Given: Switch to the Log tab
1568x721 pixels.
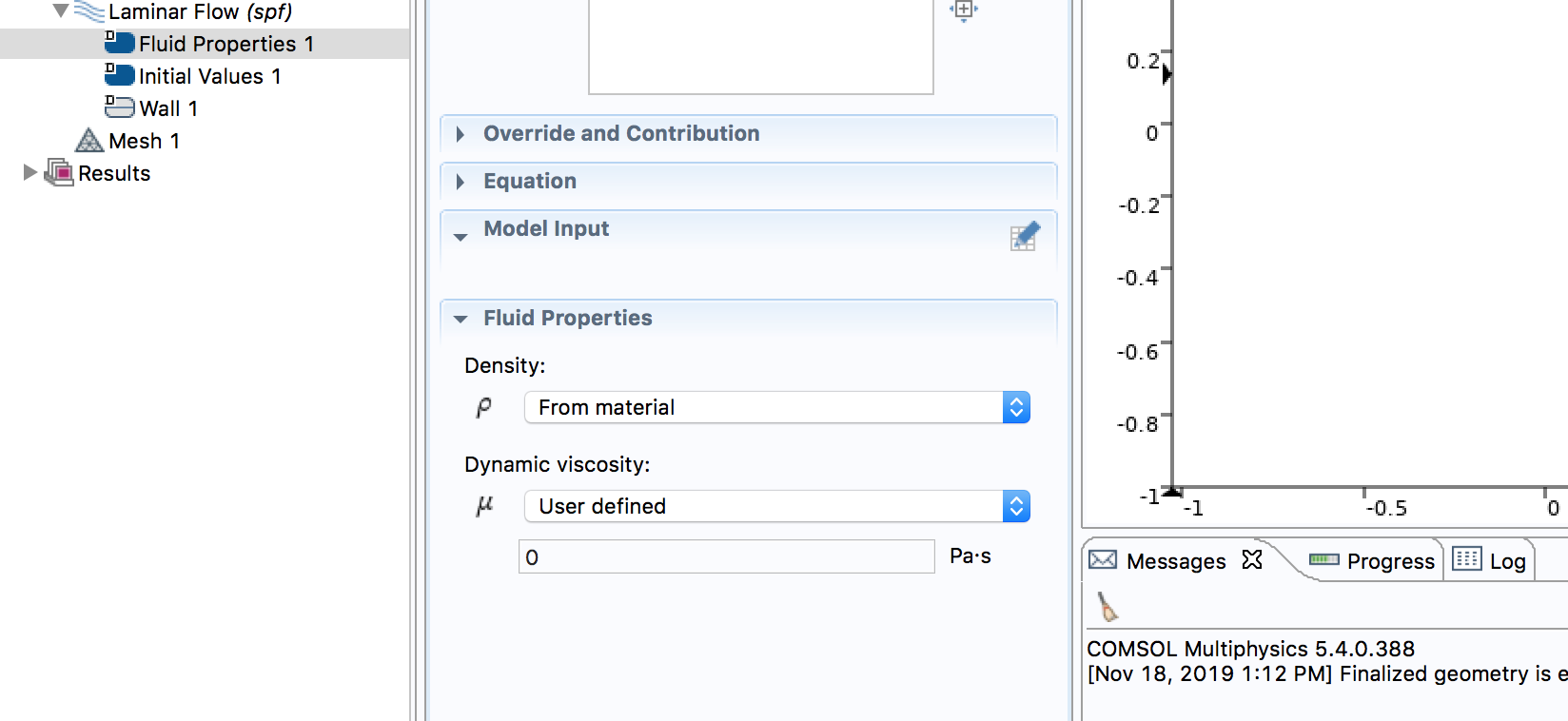Looking at the screenshot, I should (x=1491, y=561).
